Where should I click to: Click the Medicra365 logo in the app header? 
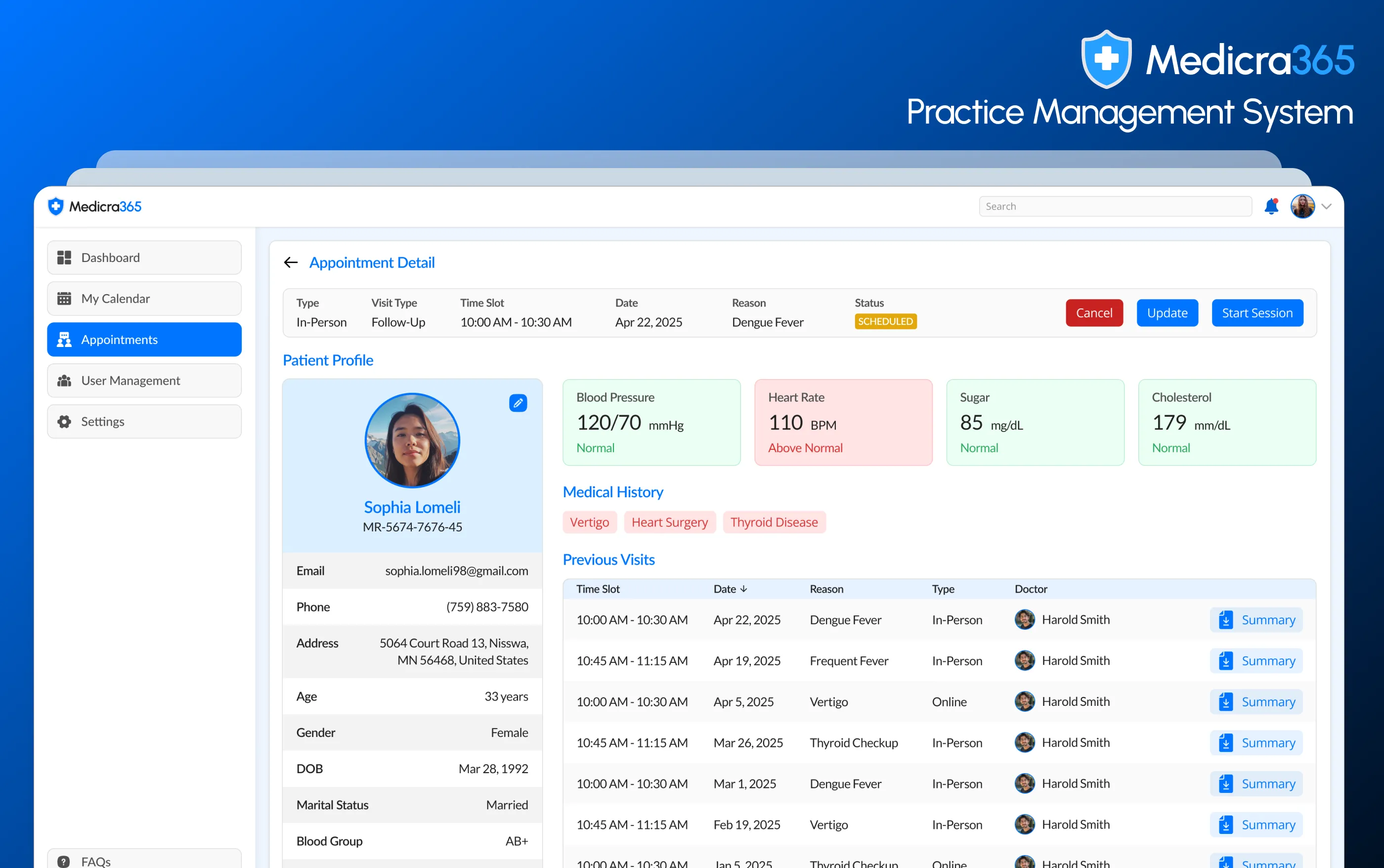[95, 206]
